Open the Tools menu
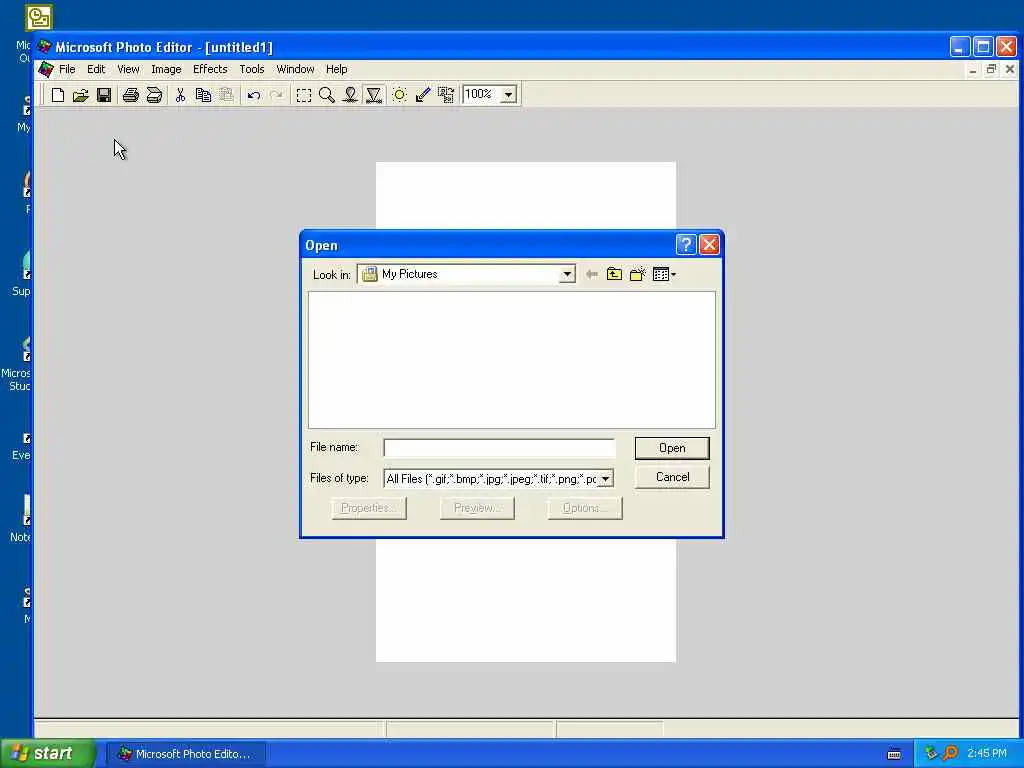Screen dimensions: 1024x768 [251, 69]
